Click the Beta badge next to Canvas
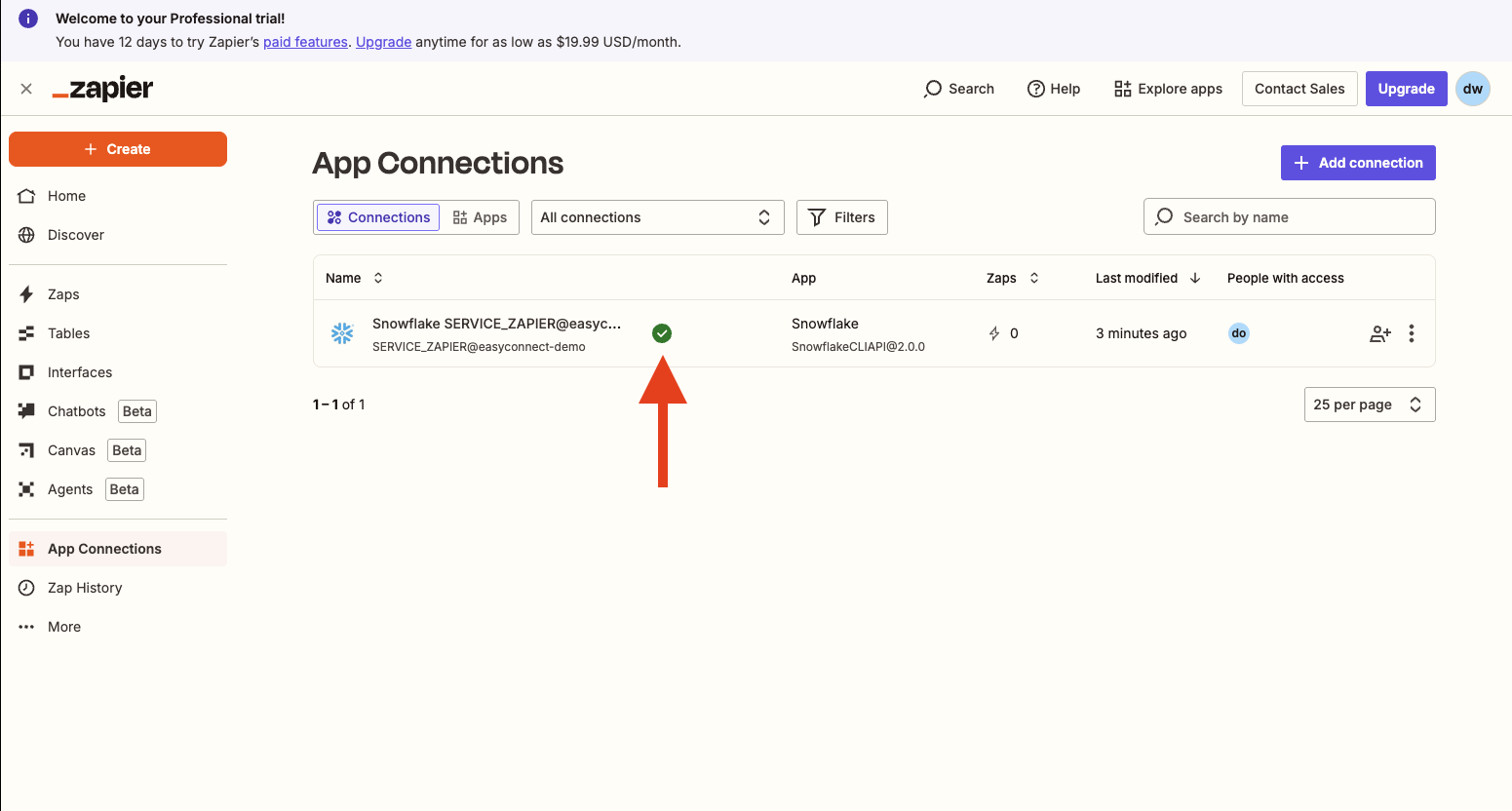 [x=127, y=450]
